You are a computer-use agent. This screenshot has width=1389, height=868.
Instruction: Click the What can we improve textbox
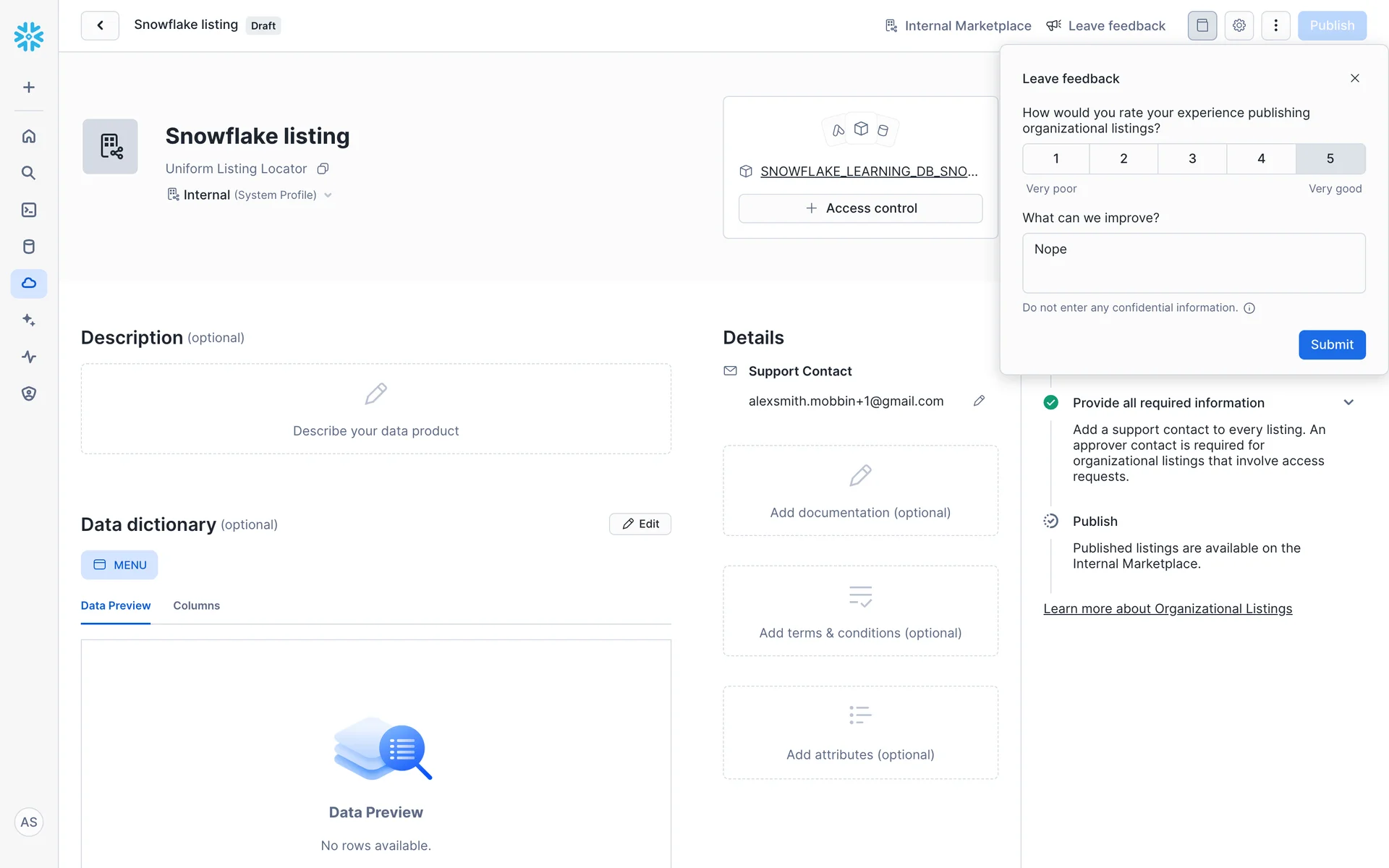tap(1193, 263)
